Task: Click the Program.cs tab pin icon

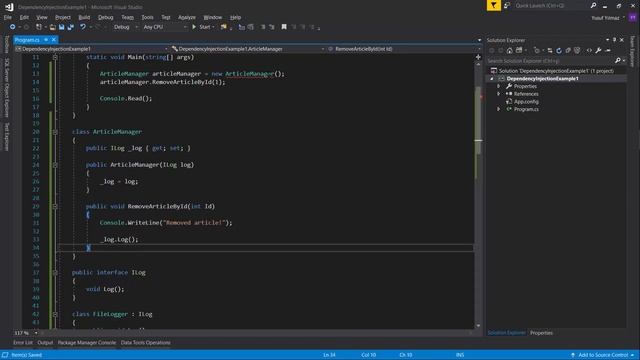Action: pyautogui.click(x=46, y=40)
